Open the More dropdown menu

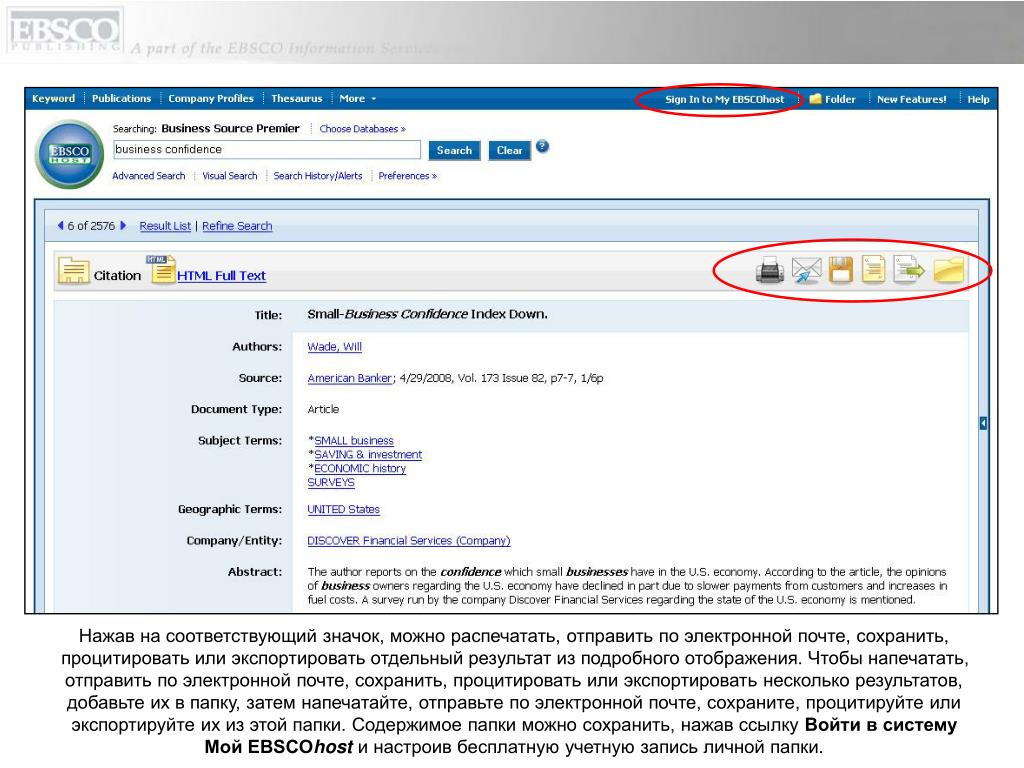pos(357,99)
